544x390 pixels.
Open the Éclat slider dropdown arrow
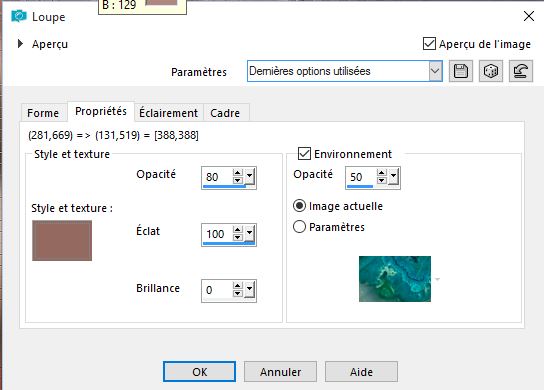point(249,234)
